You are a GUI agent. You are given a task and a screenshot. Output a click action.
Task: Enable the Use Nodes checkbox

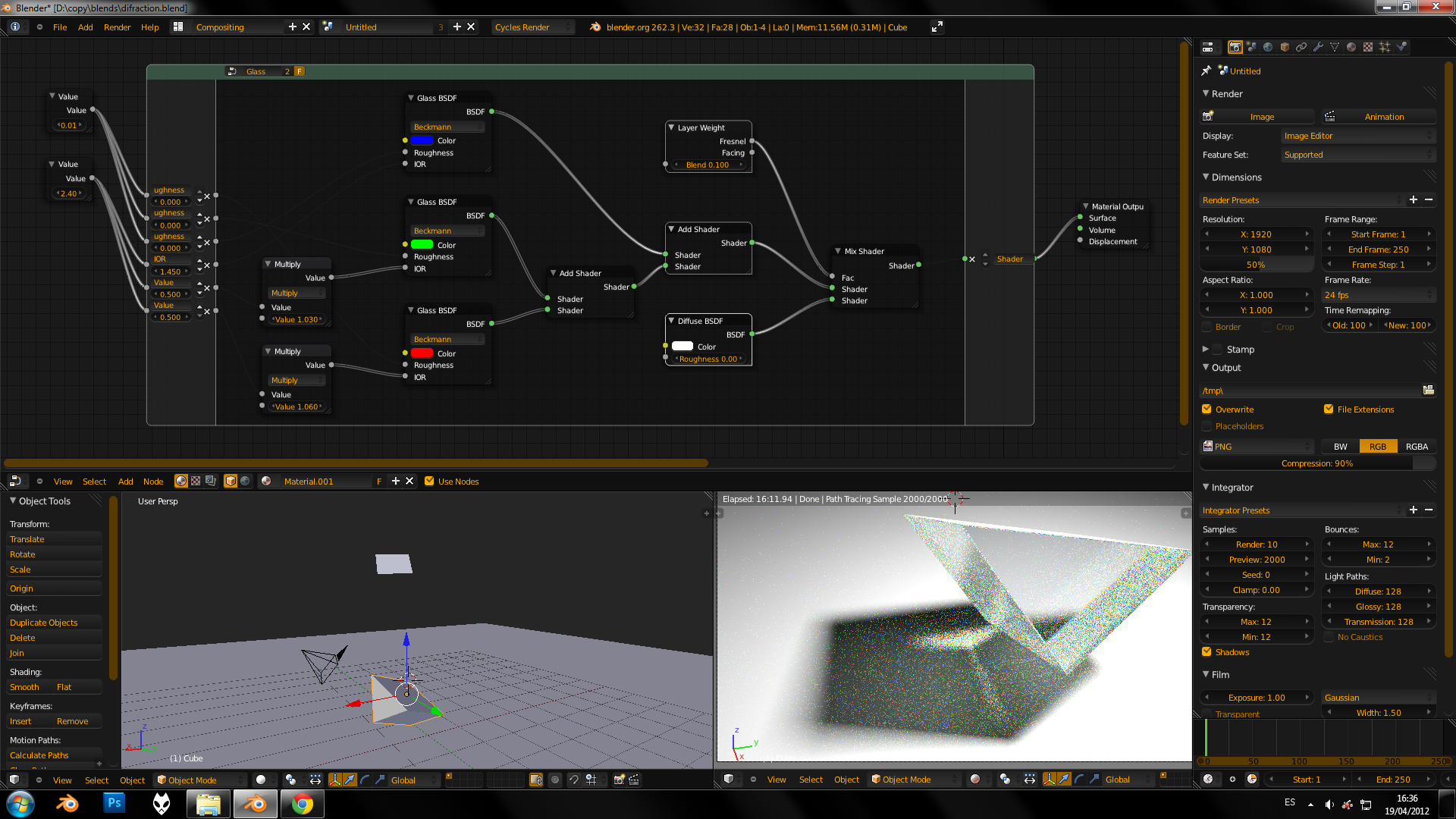pyautogui.click(x=430, y=481)
